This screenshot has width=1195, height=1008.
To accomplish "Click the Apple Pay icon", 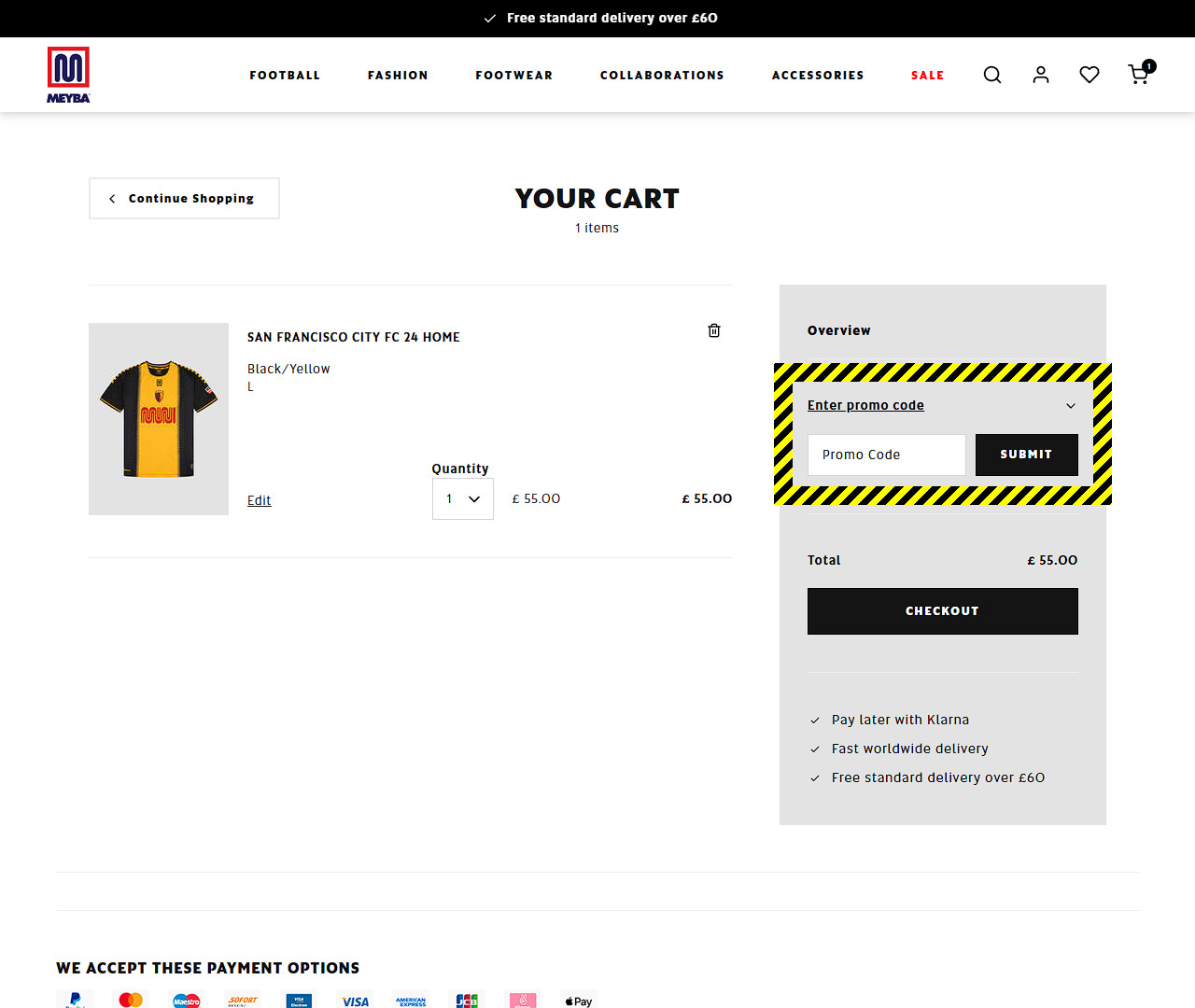I will [x=579, y=1000].
